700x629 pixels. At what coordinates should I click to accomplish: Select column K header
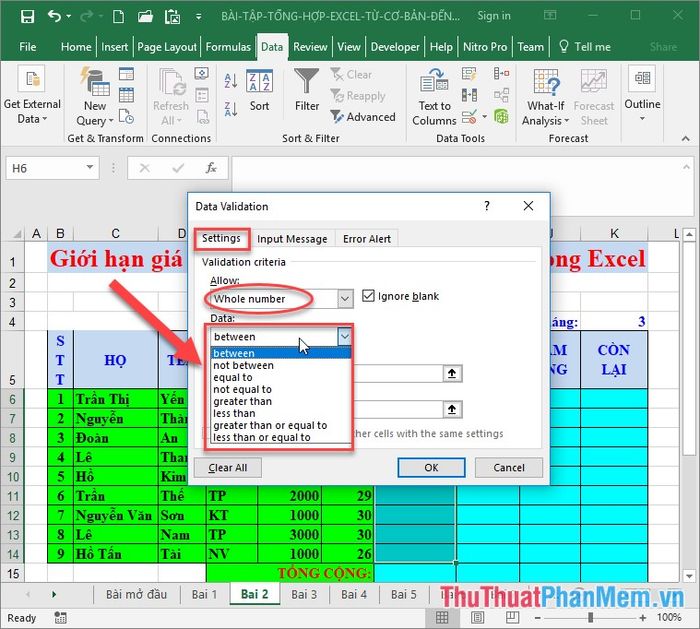[x=614, y=233]
